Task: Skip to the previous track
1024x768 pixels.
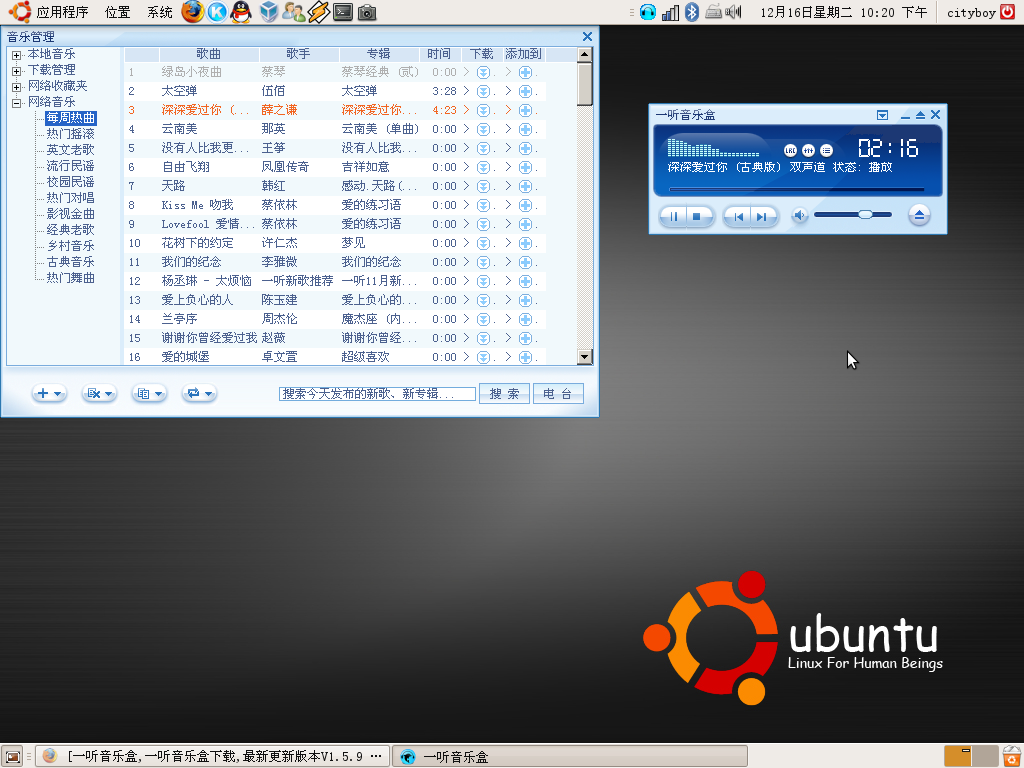Action: tap(738, 216)
